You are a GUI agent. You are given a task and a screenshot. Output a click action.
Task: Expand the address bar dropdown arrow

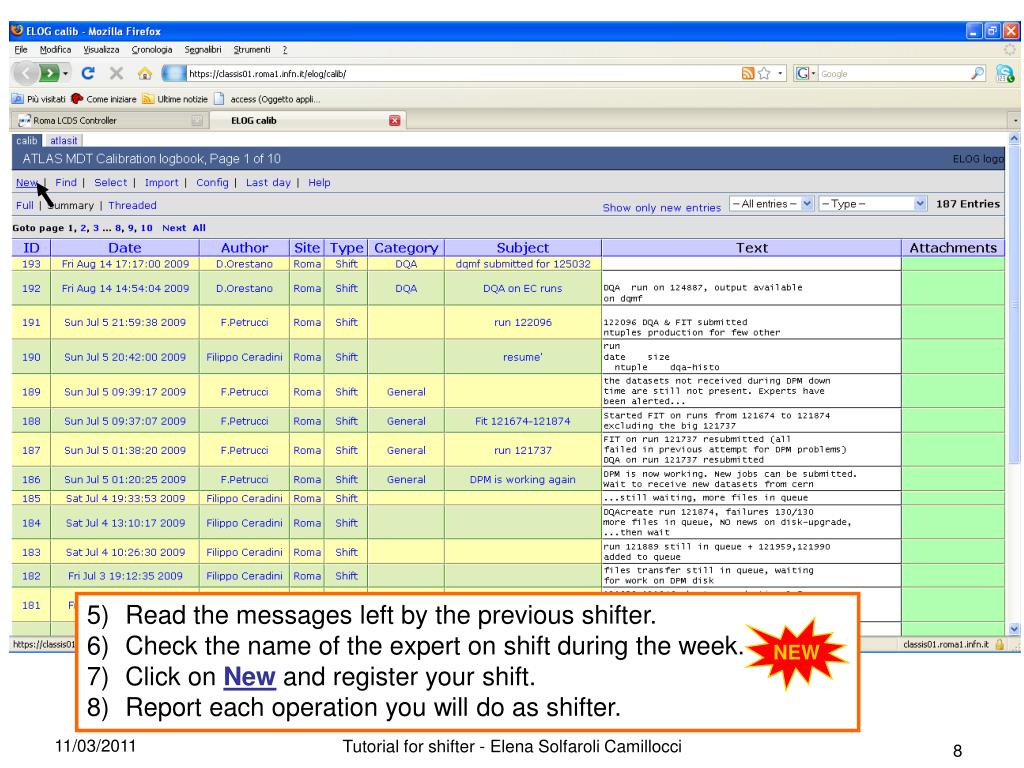coord(780,74)
